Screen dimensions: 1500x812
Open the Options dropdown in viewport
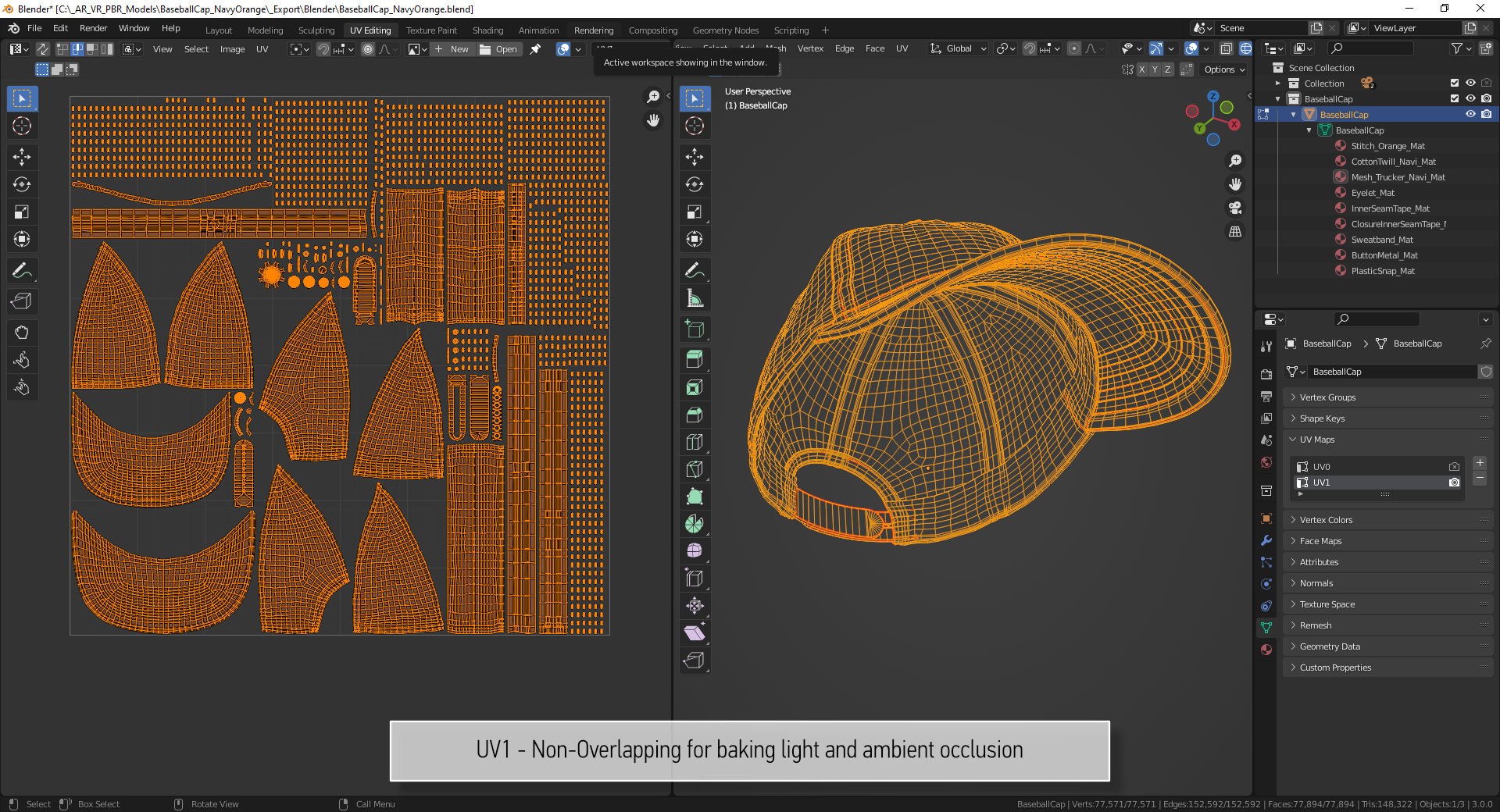[1224, 69]
